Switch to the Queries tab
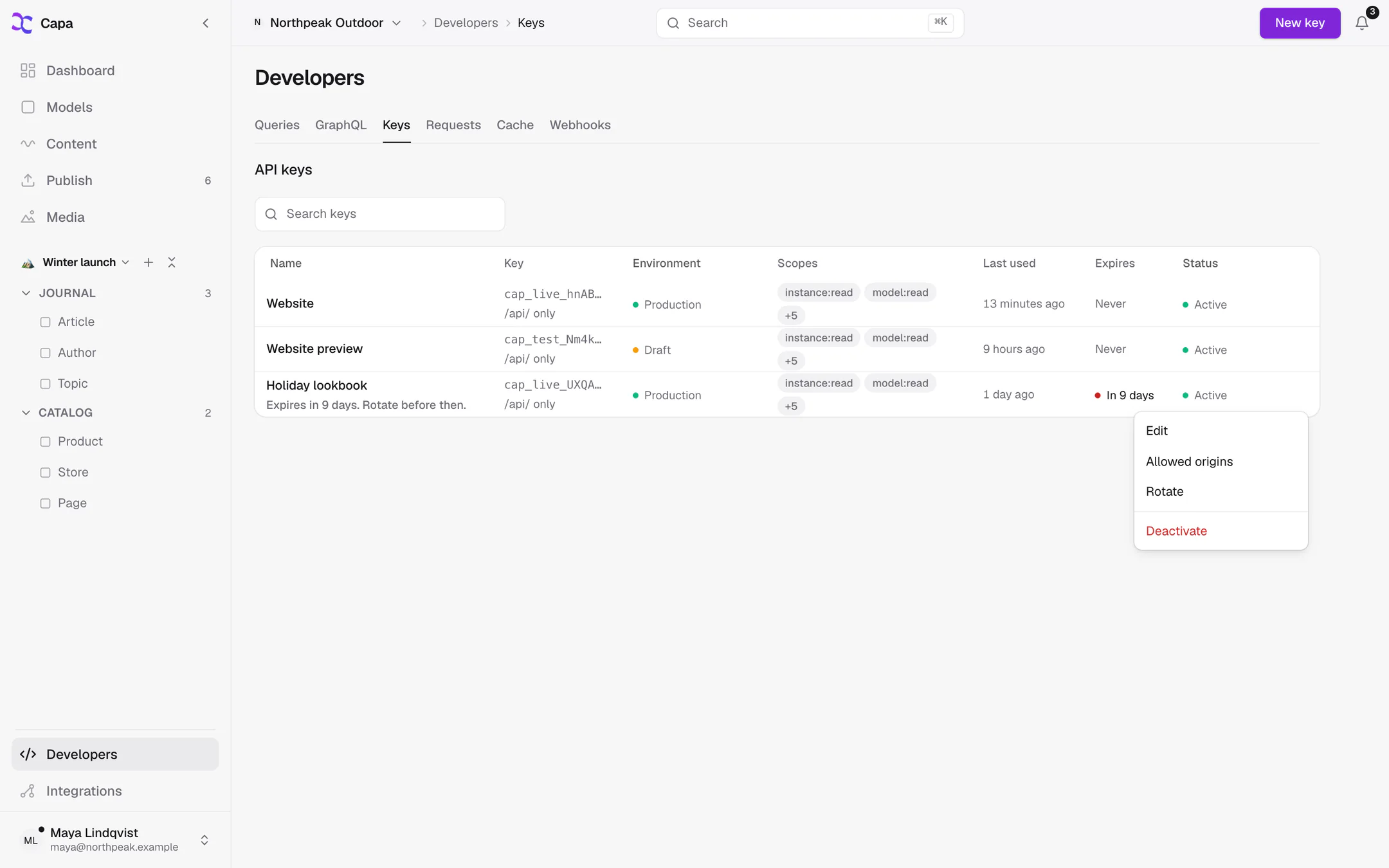The width and height of the screenshot is (1389, 868). (x=277, y=125)
